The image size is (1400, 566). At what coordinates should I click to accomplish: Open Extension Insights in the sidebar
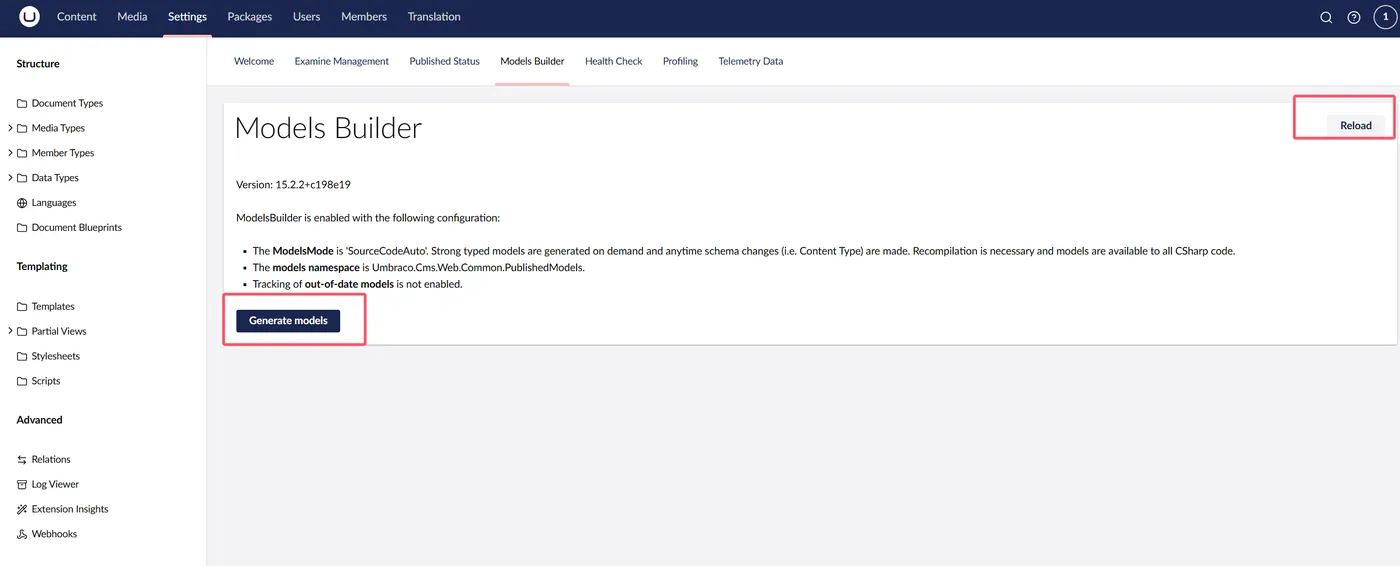(70, 509)
